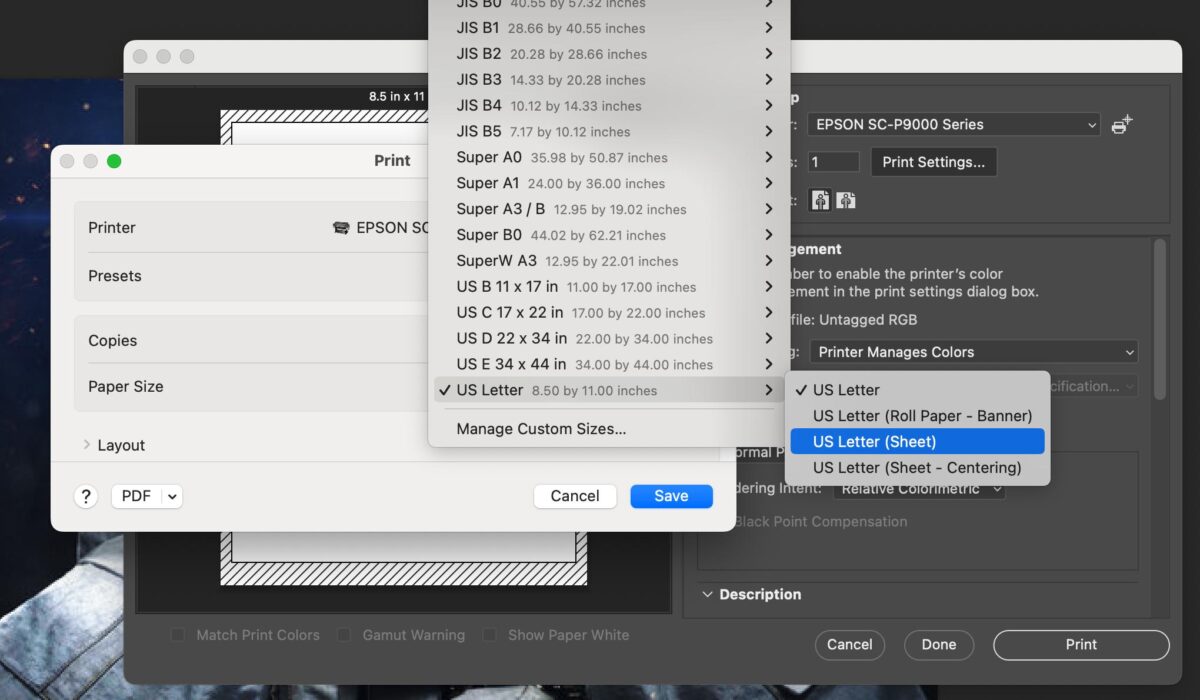Expand the Super A0 submenu arrow
The image size is (1200, 700).
768,157
